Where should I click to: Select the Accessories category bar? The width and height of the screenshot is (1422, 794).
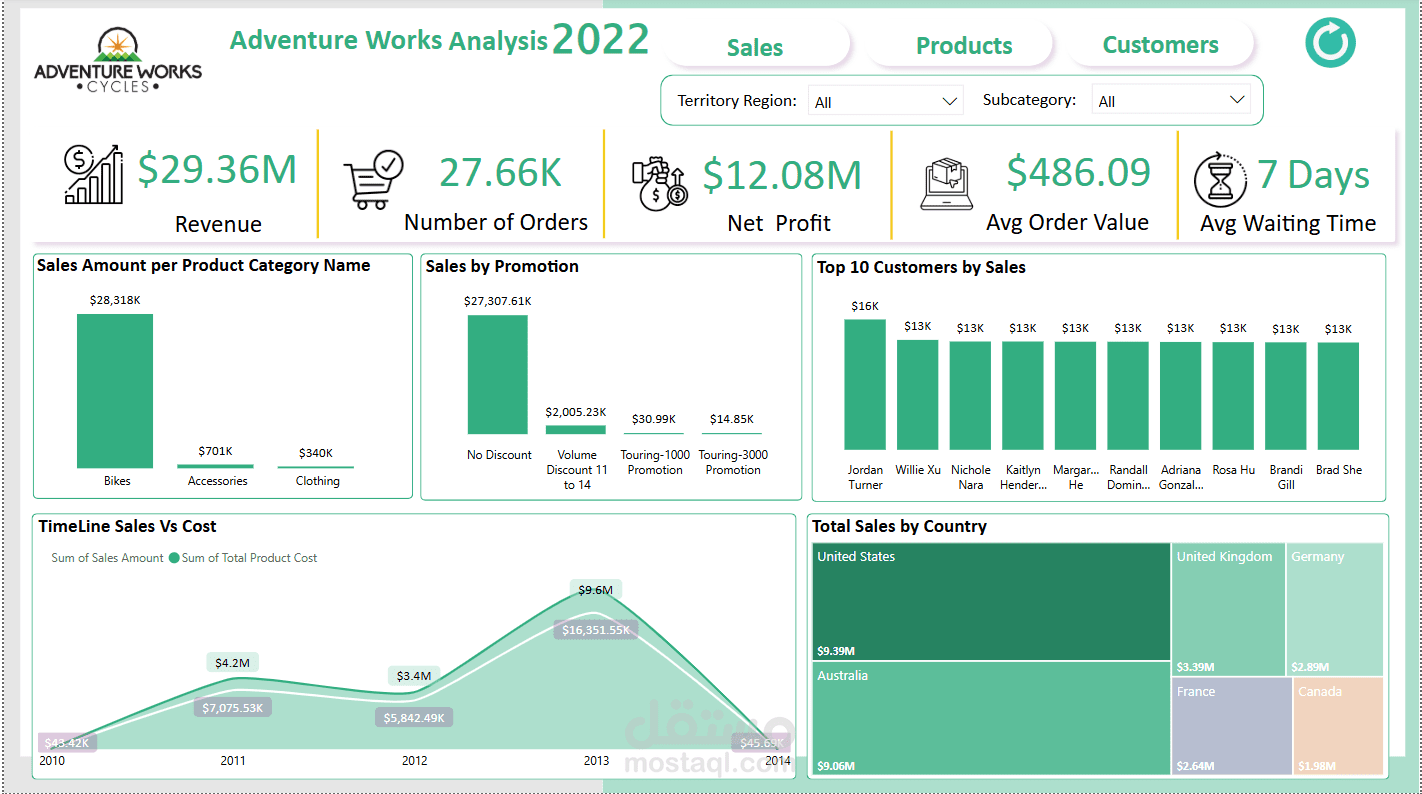click(x=215, y=466)
